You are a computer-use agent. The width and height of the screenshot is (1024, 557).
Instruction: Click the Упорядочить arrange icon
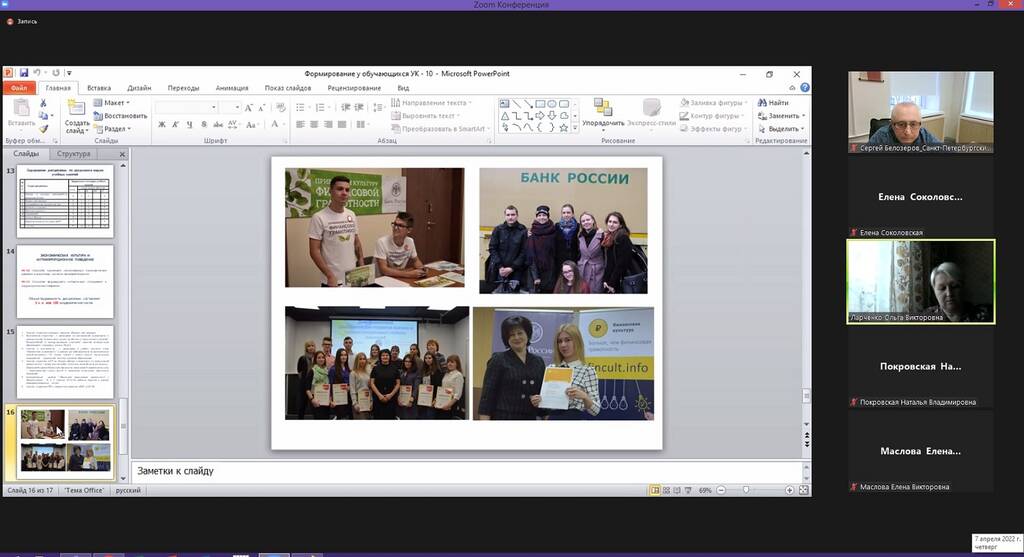coord(603,106)
